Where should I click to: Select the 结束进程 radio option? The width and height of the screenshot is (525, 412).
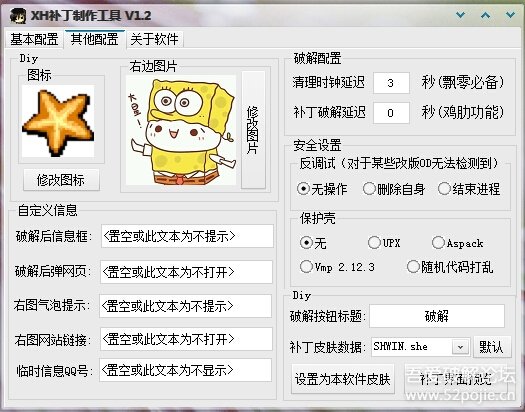tap(469, 189)
